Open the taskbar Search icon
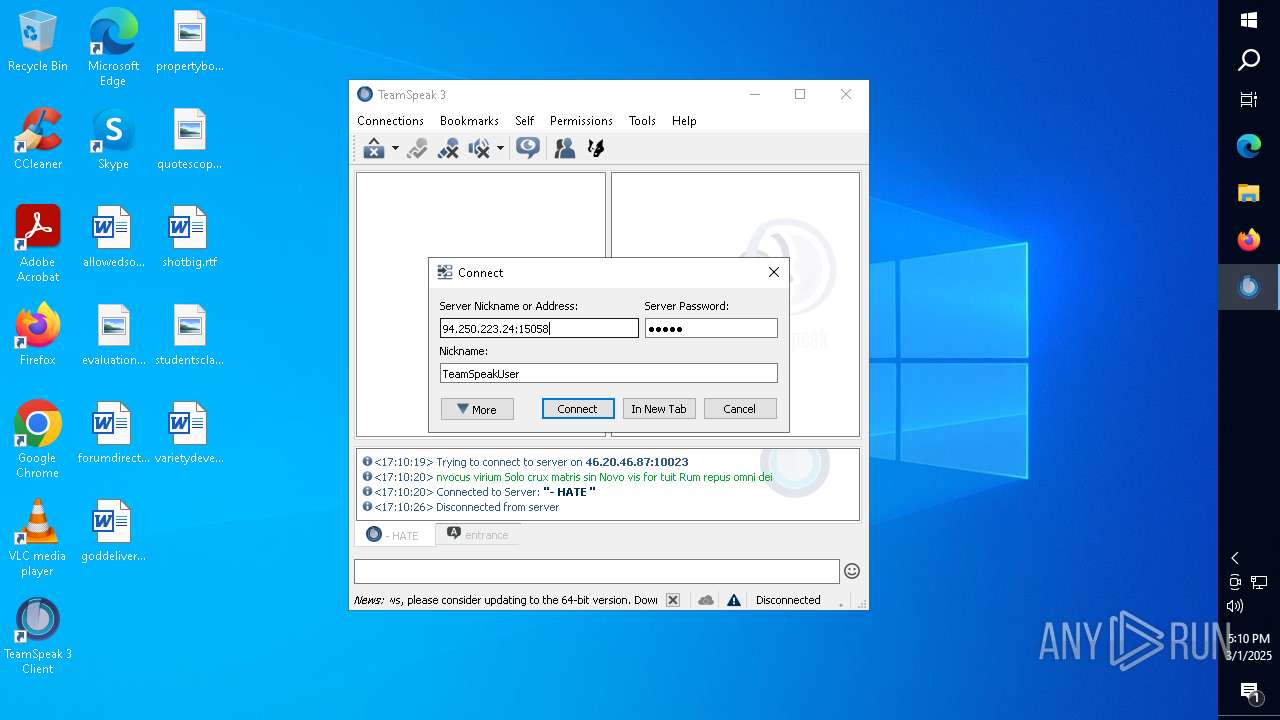 tap(1249, 60)
